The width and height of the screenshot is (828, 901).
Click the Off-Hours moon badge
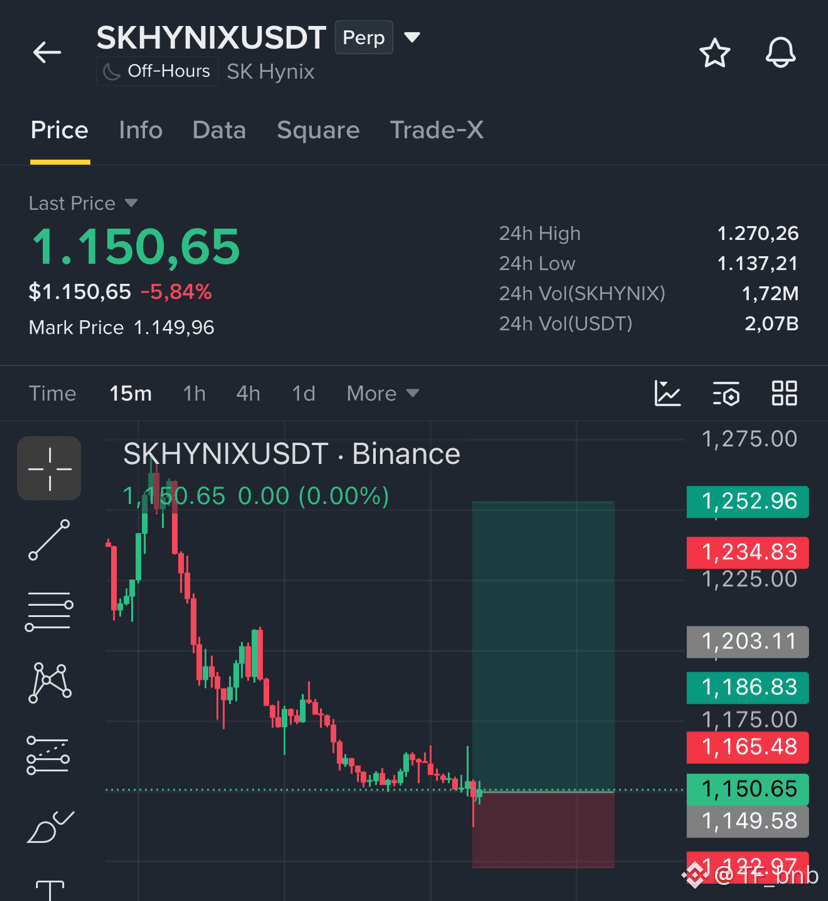[x=157, y=72]
